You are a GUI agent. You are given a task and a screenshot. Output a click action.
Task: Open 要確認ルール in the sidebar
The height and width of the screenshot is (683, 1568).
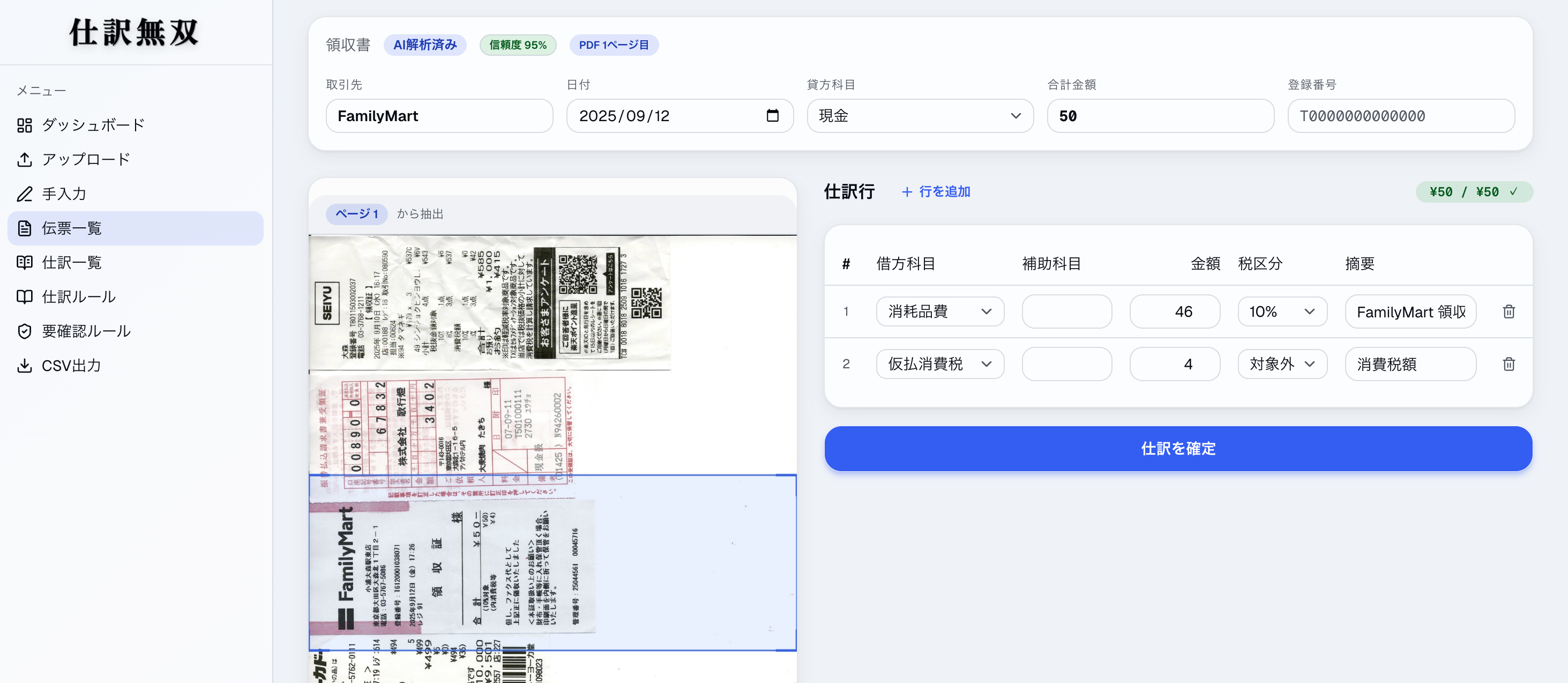(135, 331)
